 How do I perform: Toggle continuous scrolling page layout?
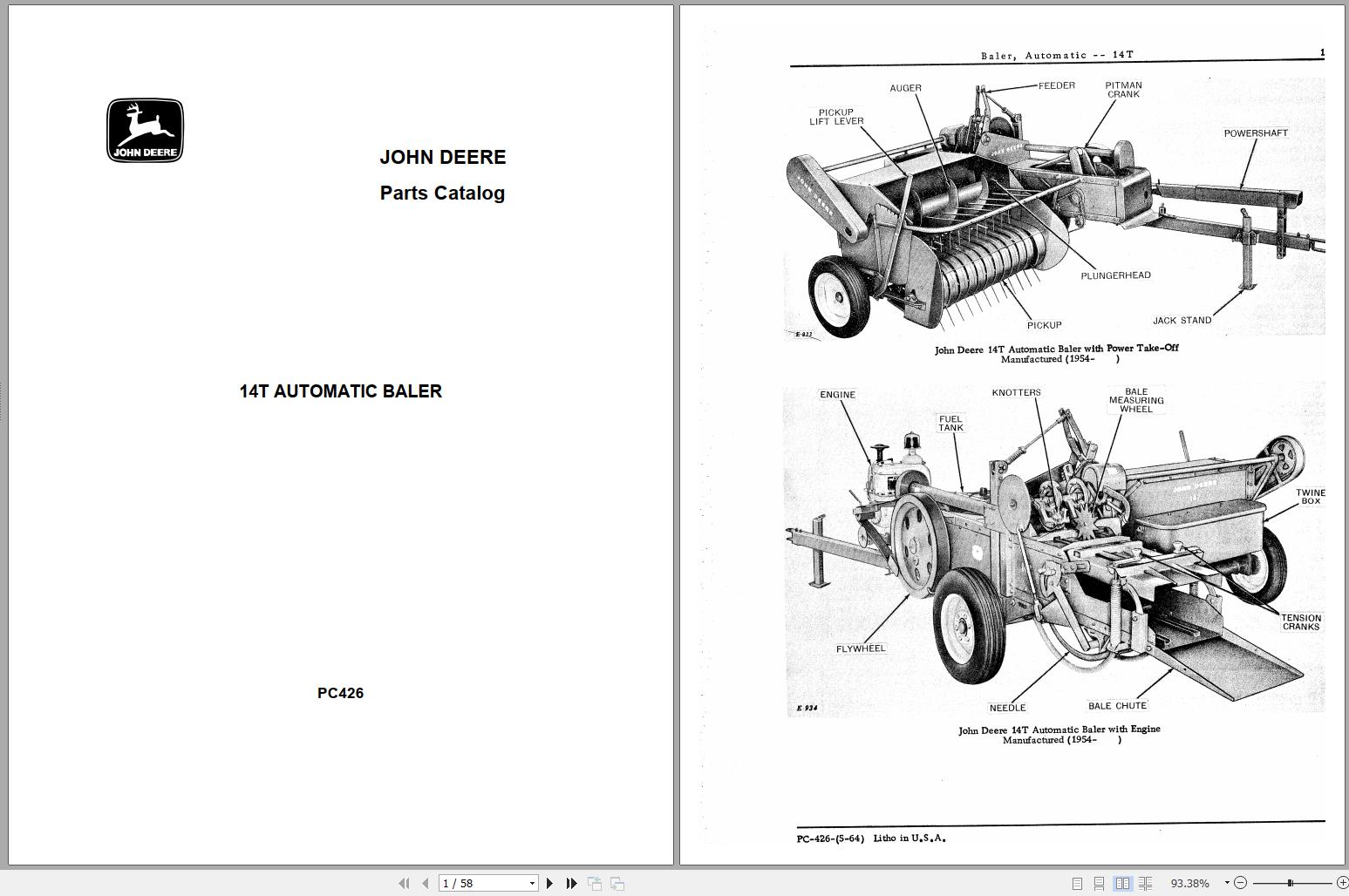coord(1100,883)
